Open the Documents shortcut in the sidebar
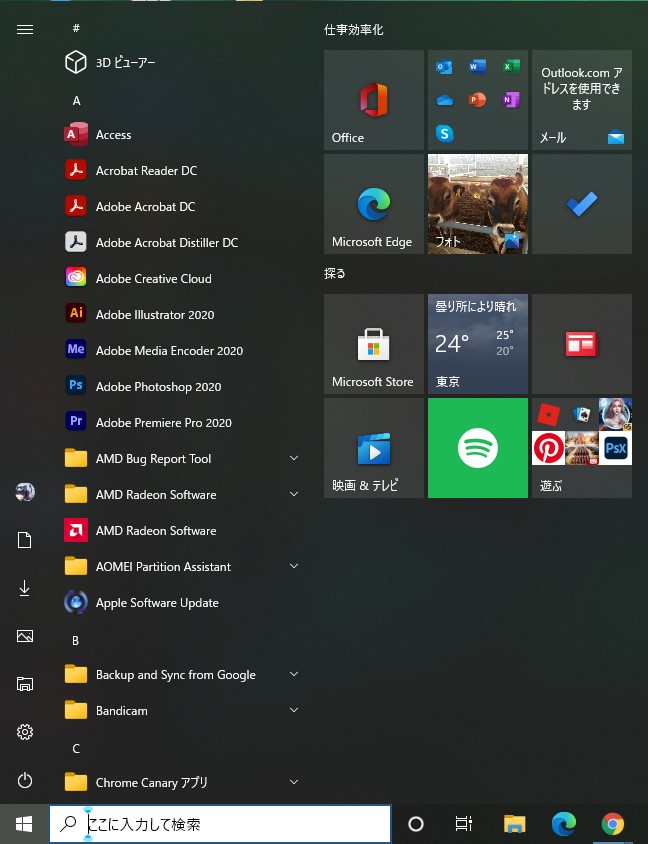The height and width of the screenshot is (844, 648). (25, 540)
